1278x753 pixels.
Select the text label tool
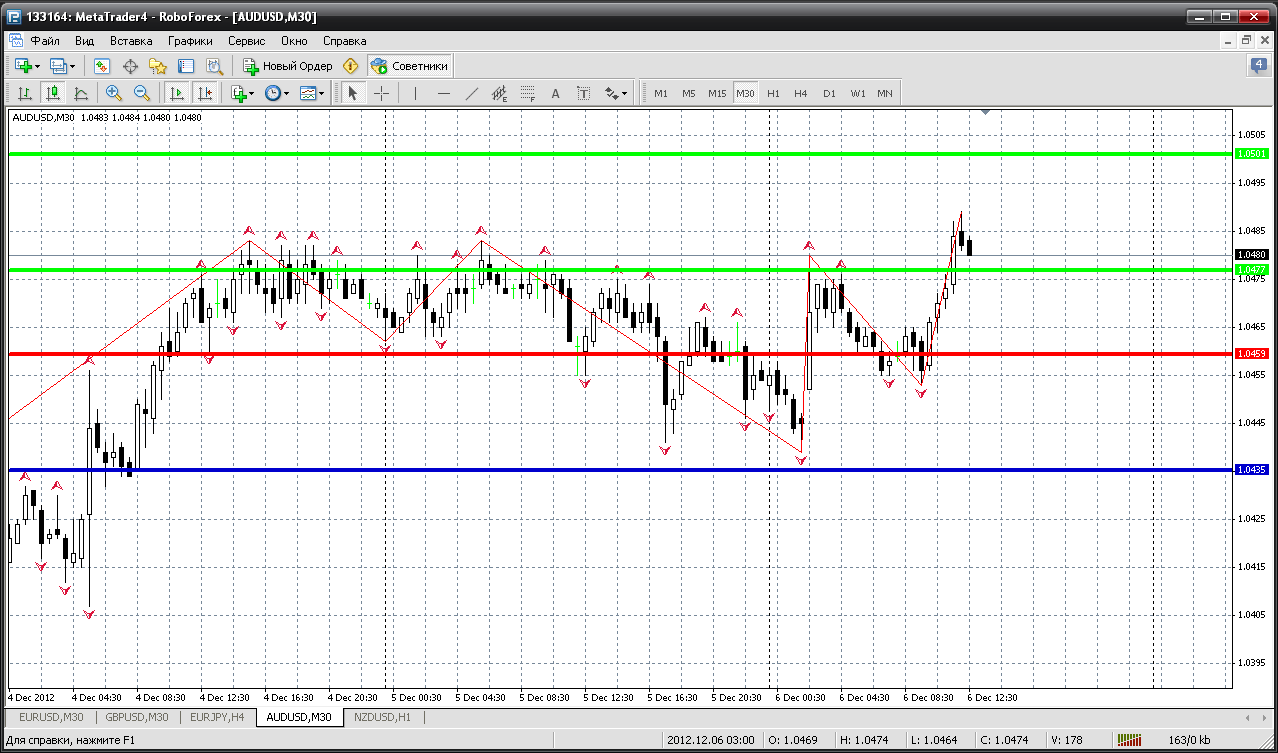point(584,93)
